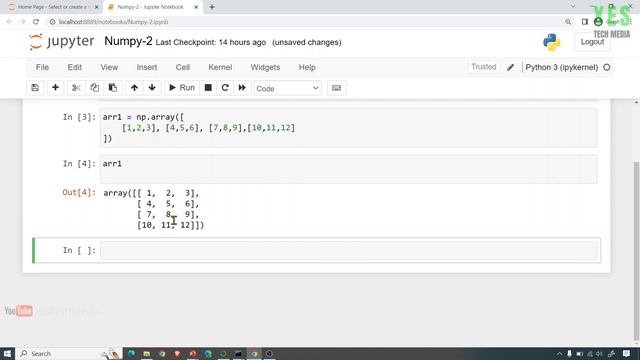
Task: Open a new browser tab
Action: [212, 7]
